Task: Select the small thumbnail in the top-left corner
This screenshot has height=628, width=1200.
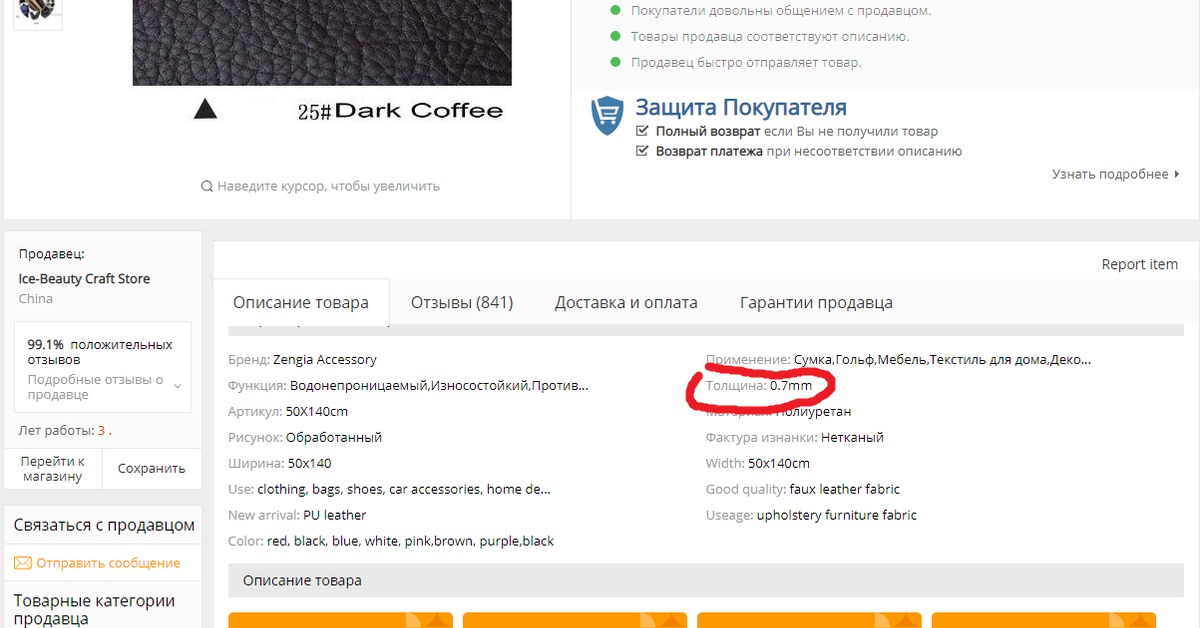Action: pyautogui.click(x=37, y=14)
